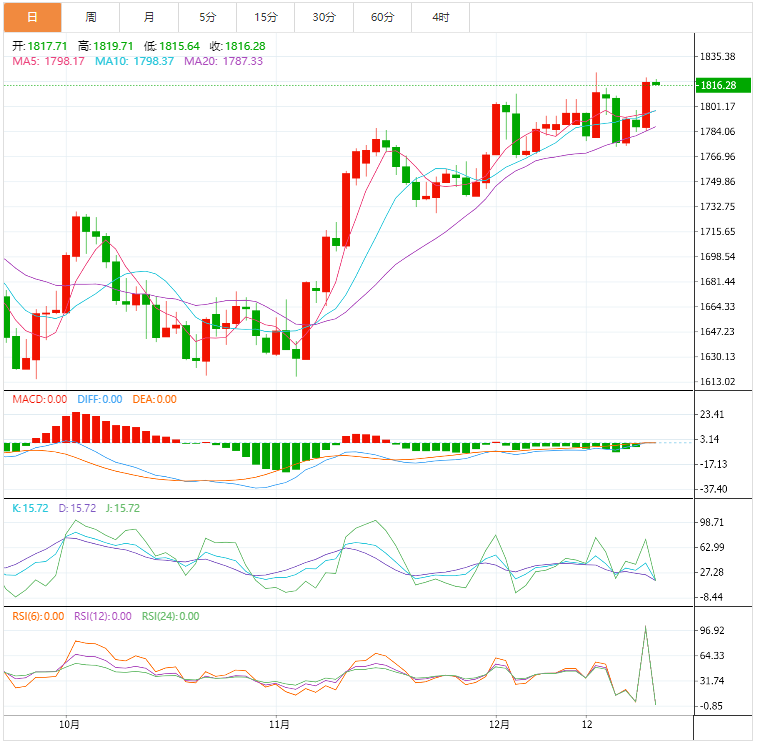Select the MA10 indicator value label

click(x=134, y=61)
